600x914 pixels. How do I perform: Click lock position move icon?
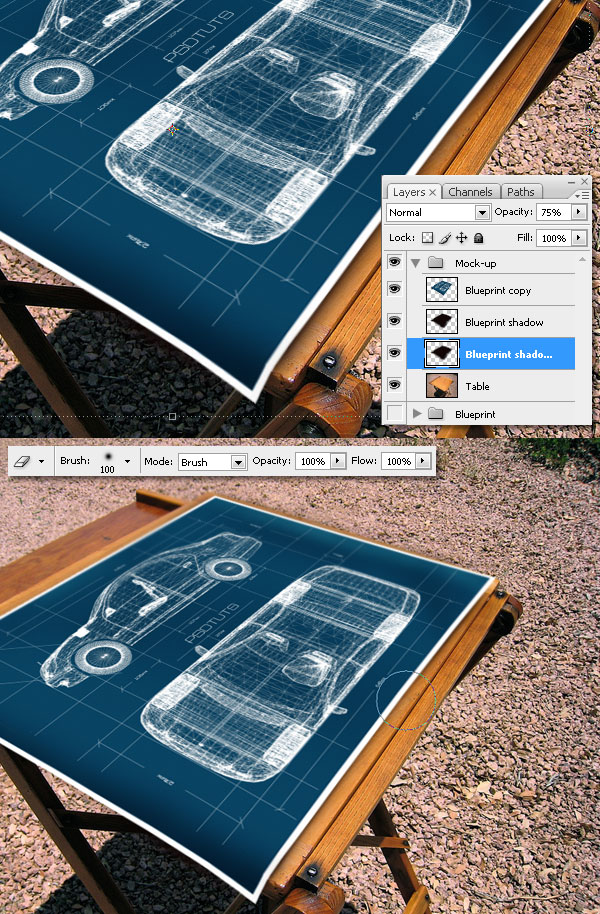[461, 238]
